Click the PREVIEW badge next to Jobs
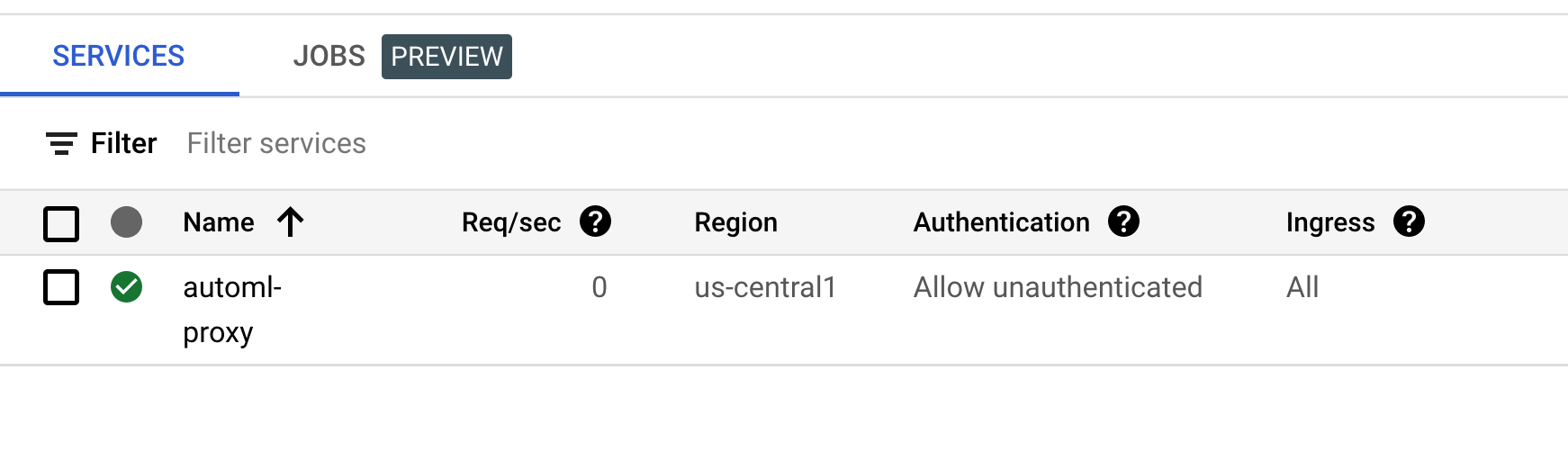This screenshot has height=470, width=1568. [x=446, y=57]
